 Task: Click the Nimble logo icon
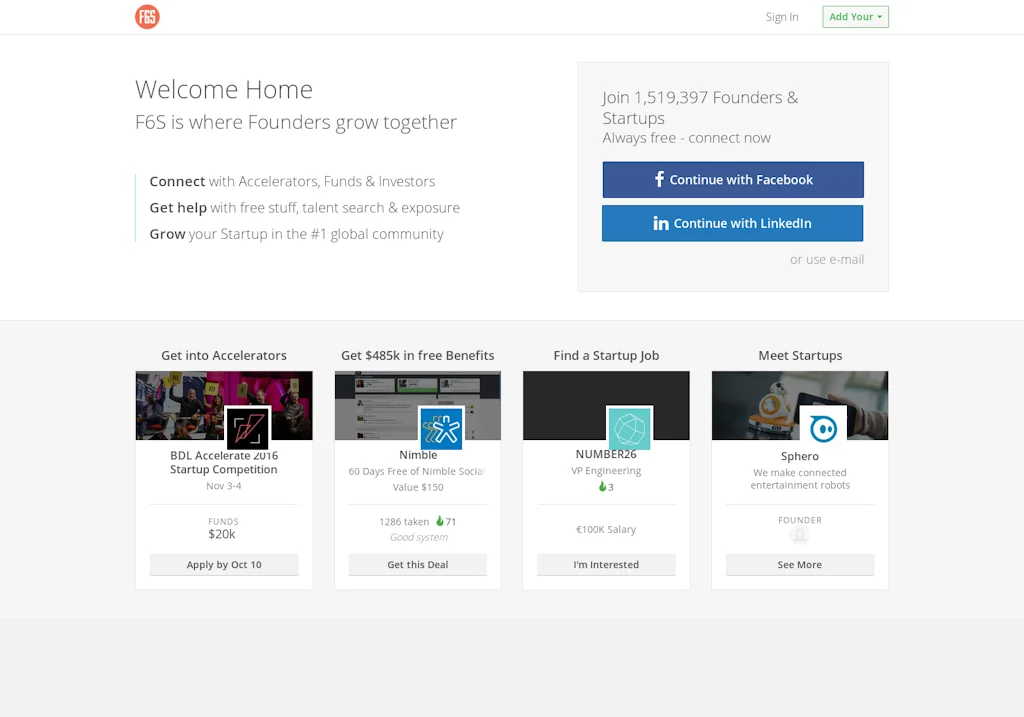441,428
